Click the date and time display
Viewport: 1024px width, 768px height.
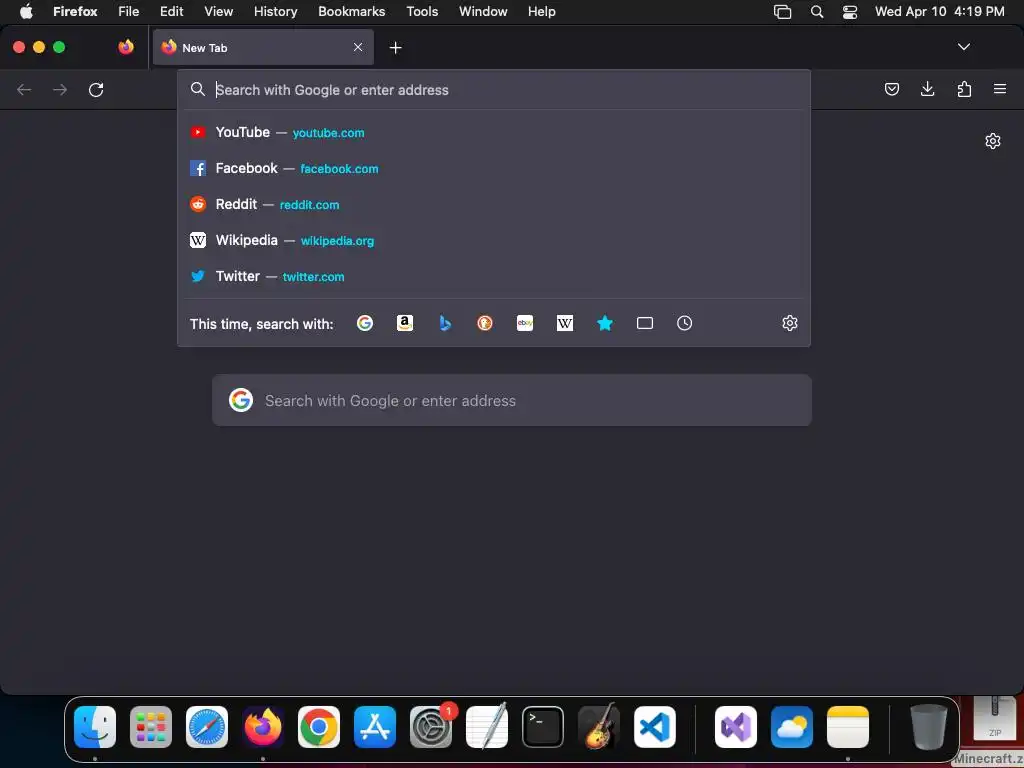tap(940, 11)
